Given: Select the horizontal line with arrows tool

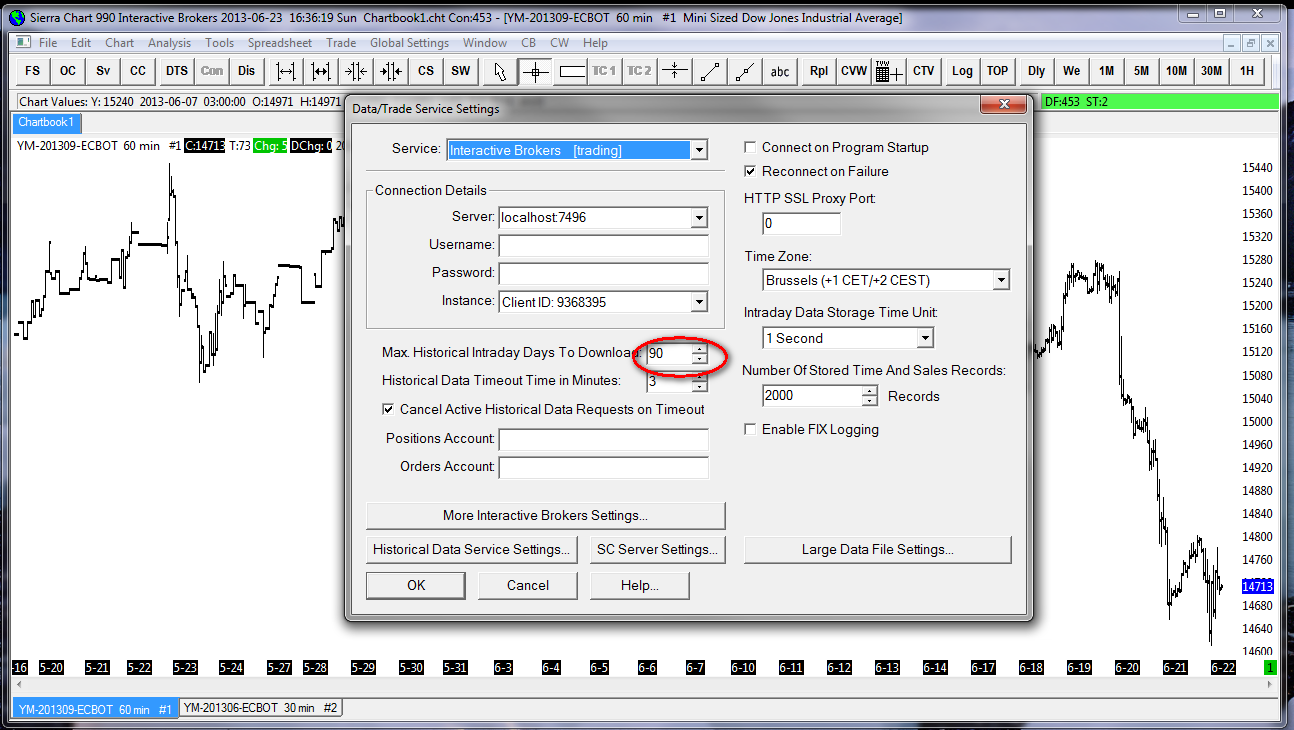Looking at the screenshot, I should (x=676, y=71).
